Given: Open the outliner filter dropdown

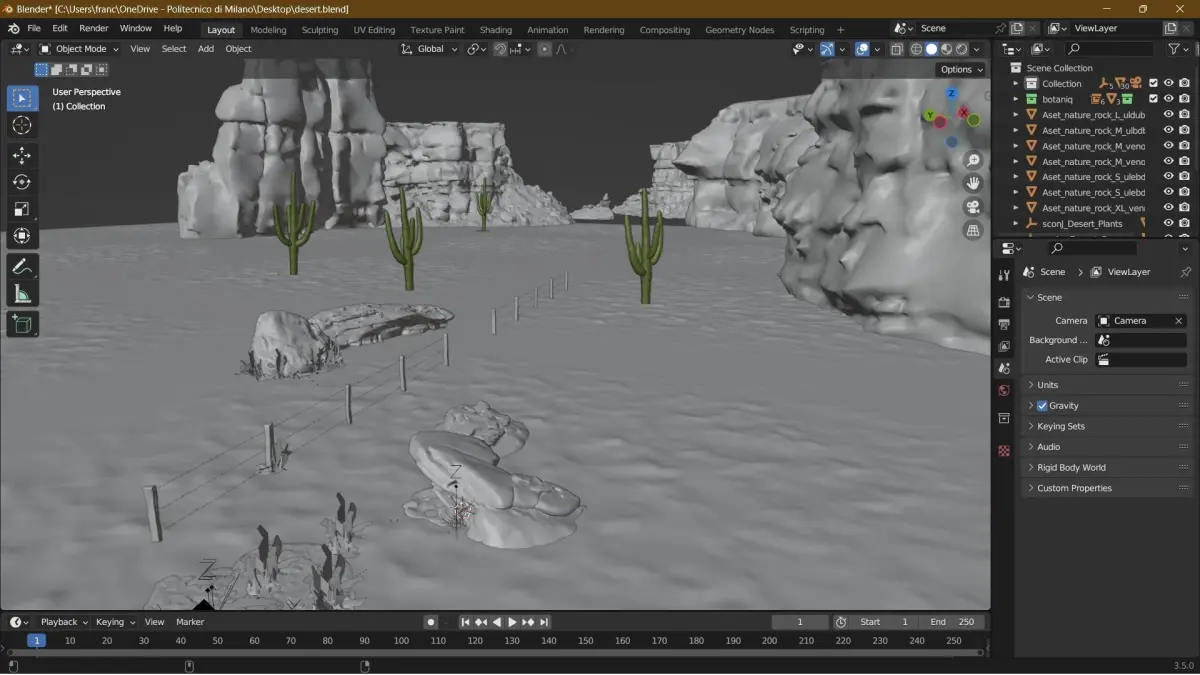Looking at the screenshot, I should 1178,49.
